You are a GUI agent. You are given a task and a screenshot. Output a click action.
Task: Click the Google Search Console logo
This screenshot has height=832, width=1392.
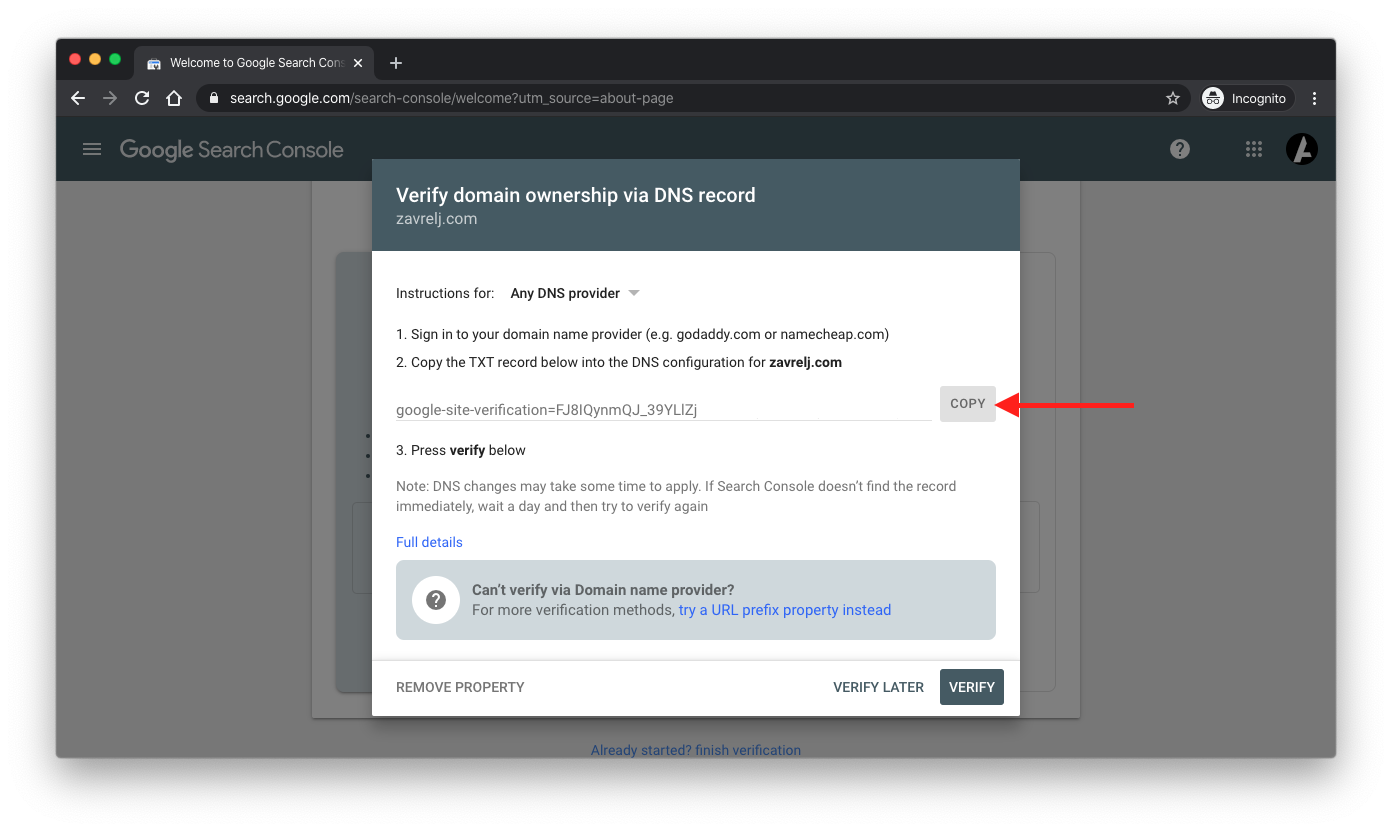pyautogui.click(x=231, y=150)
